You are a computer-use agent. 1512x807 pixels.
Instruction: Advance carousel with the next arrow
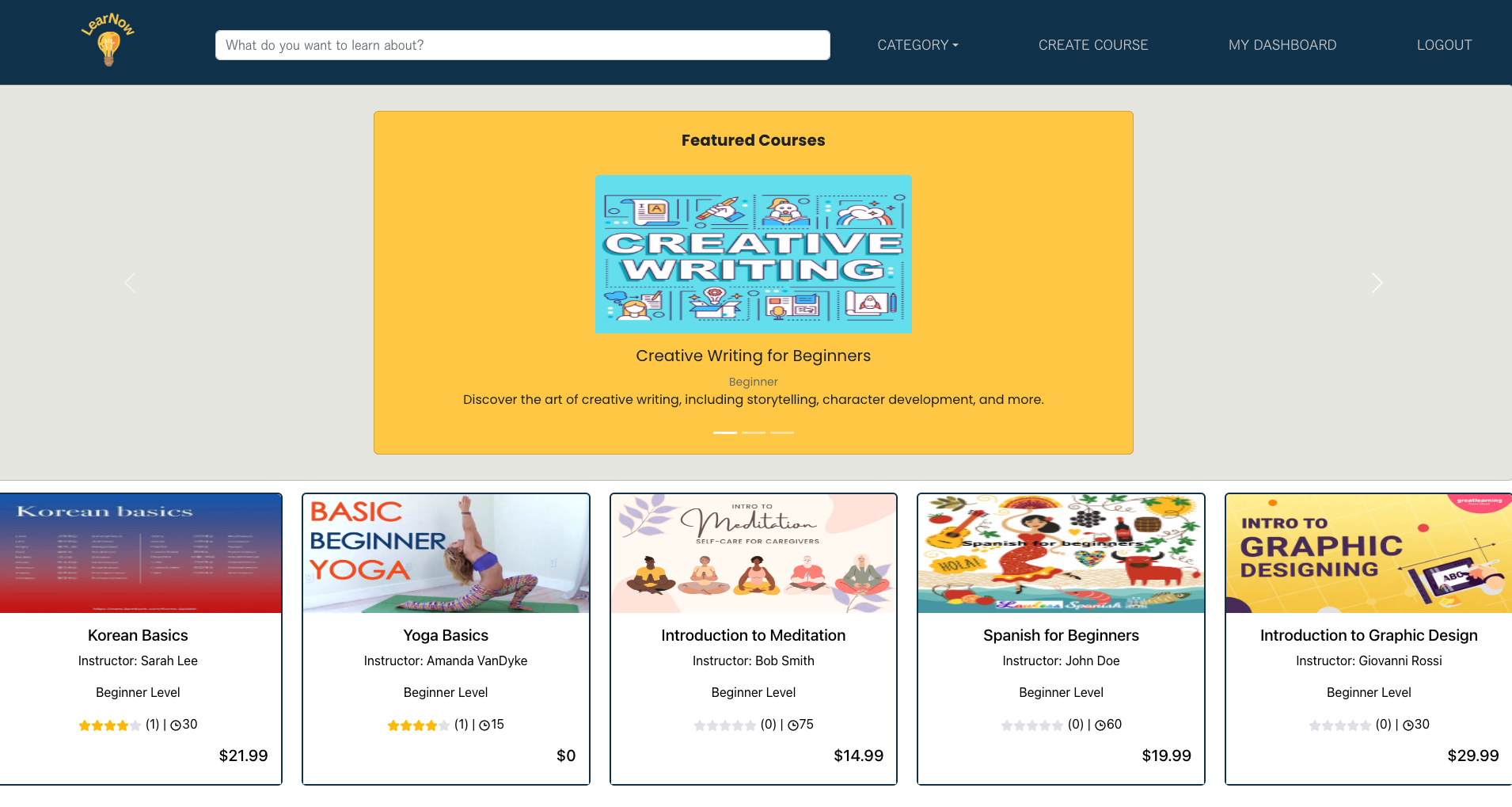pos(1377,283)
